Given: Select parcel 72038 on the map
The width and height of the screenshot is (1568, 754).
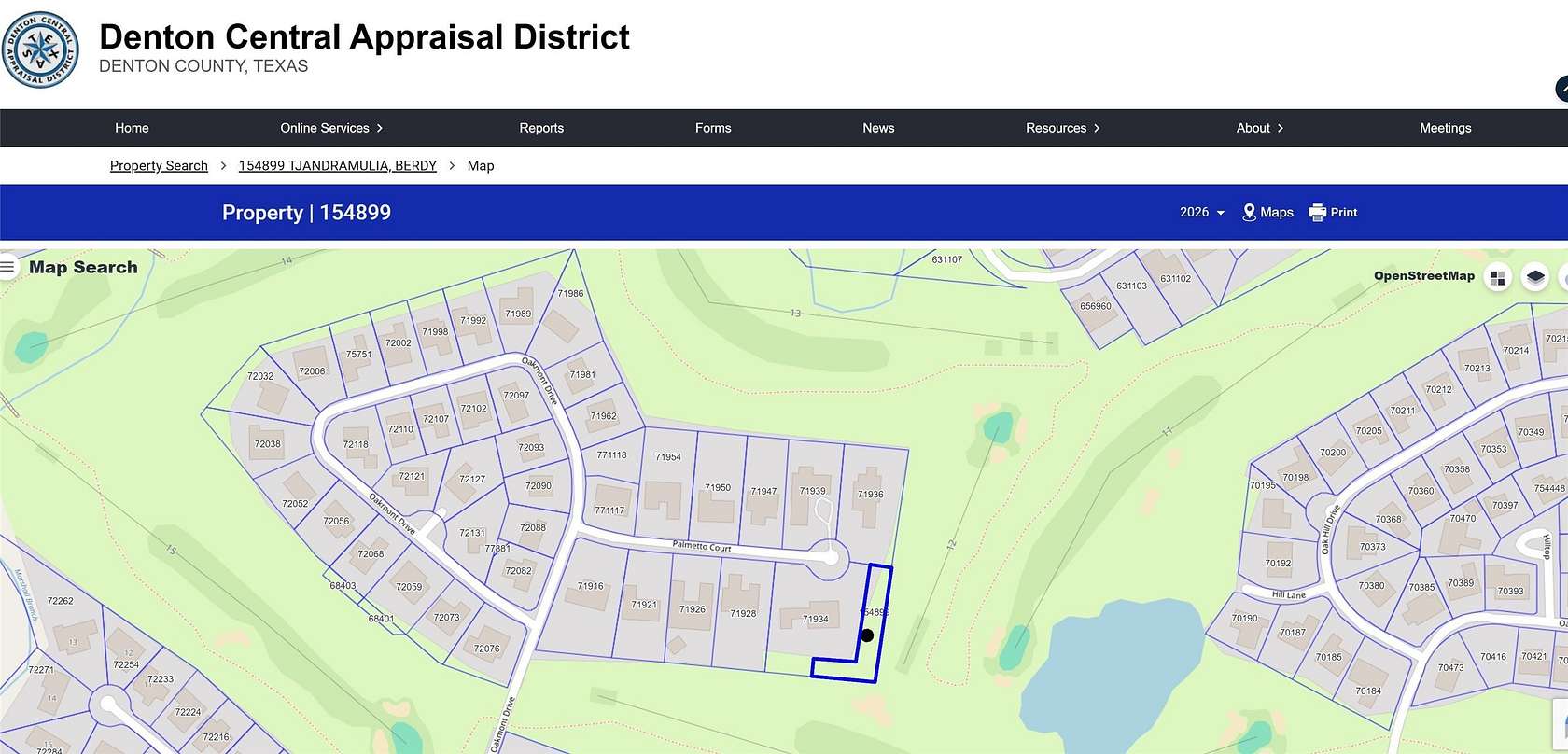Looking at the screenshot, I should tap(268, 444).
